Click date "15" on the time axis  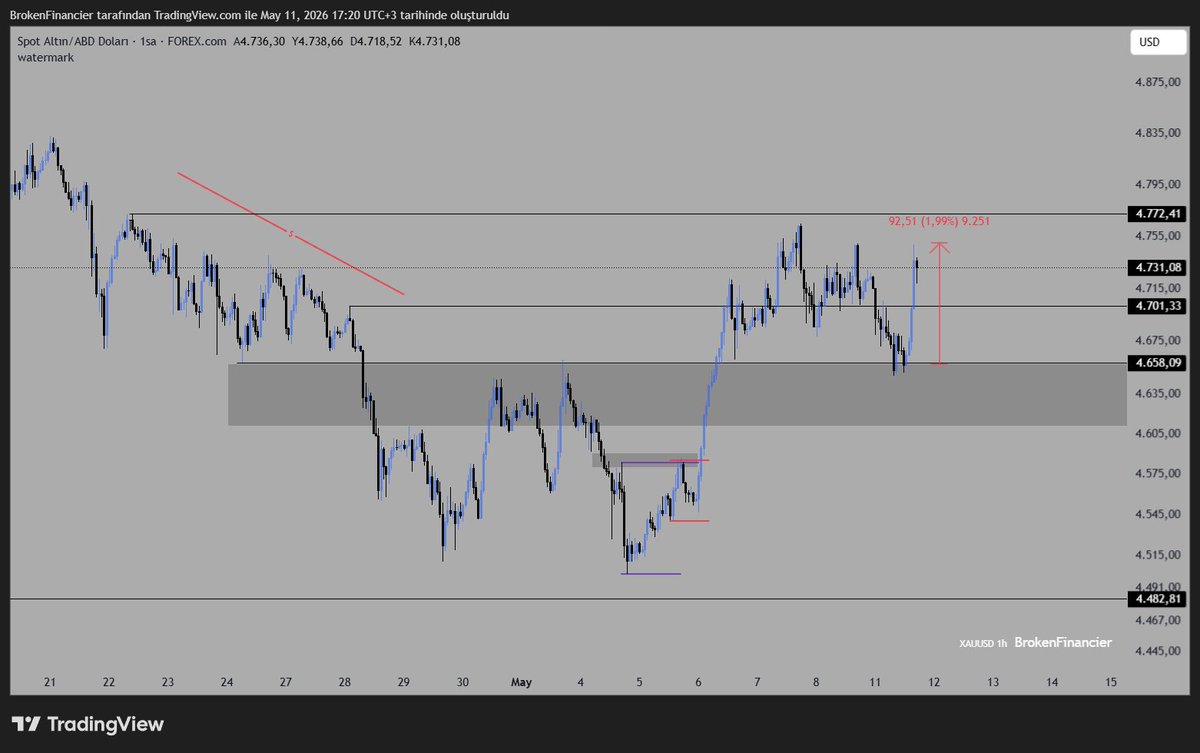pos(1111,682)
